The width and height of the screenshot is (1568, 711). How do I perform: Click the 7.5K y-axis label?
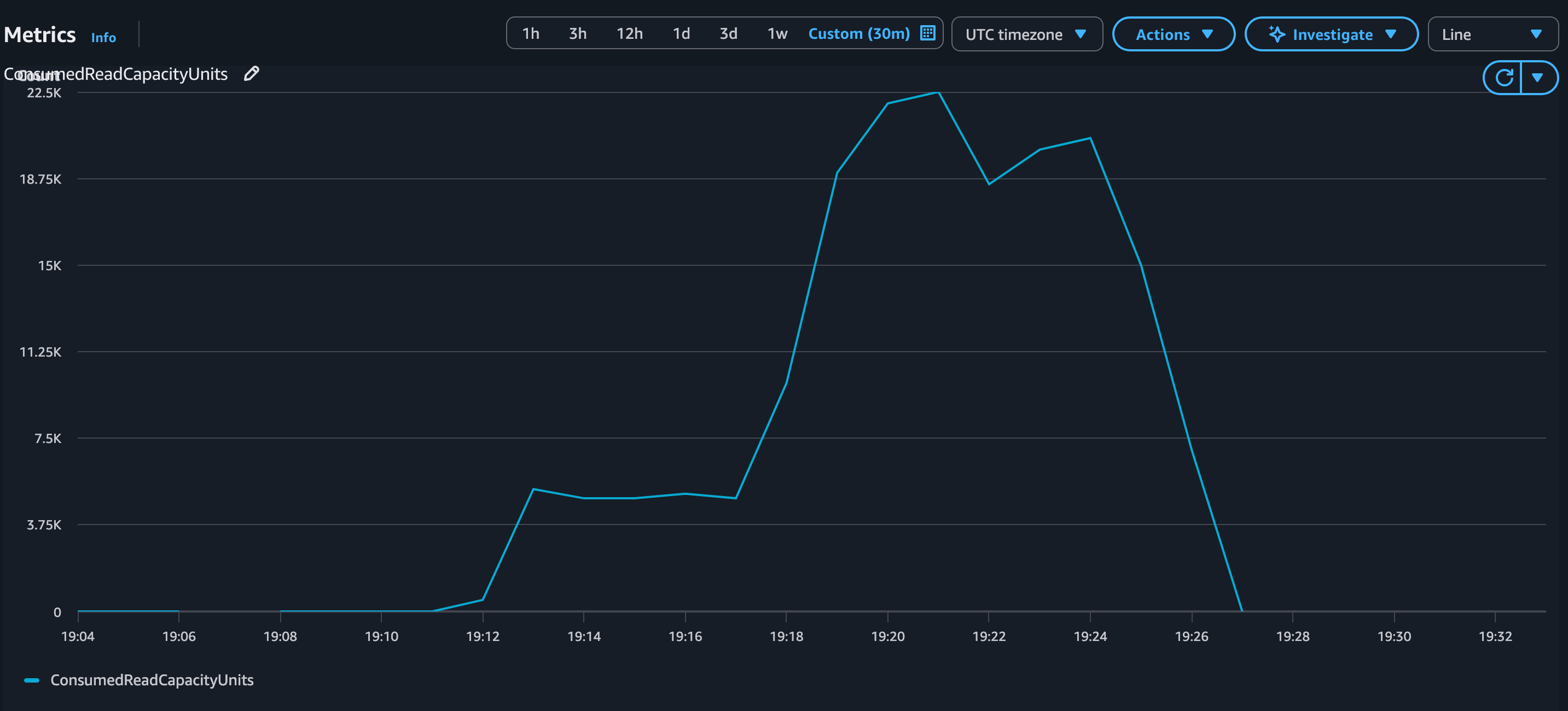pos(48,438)
